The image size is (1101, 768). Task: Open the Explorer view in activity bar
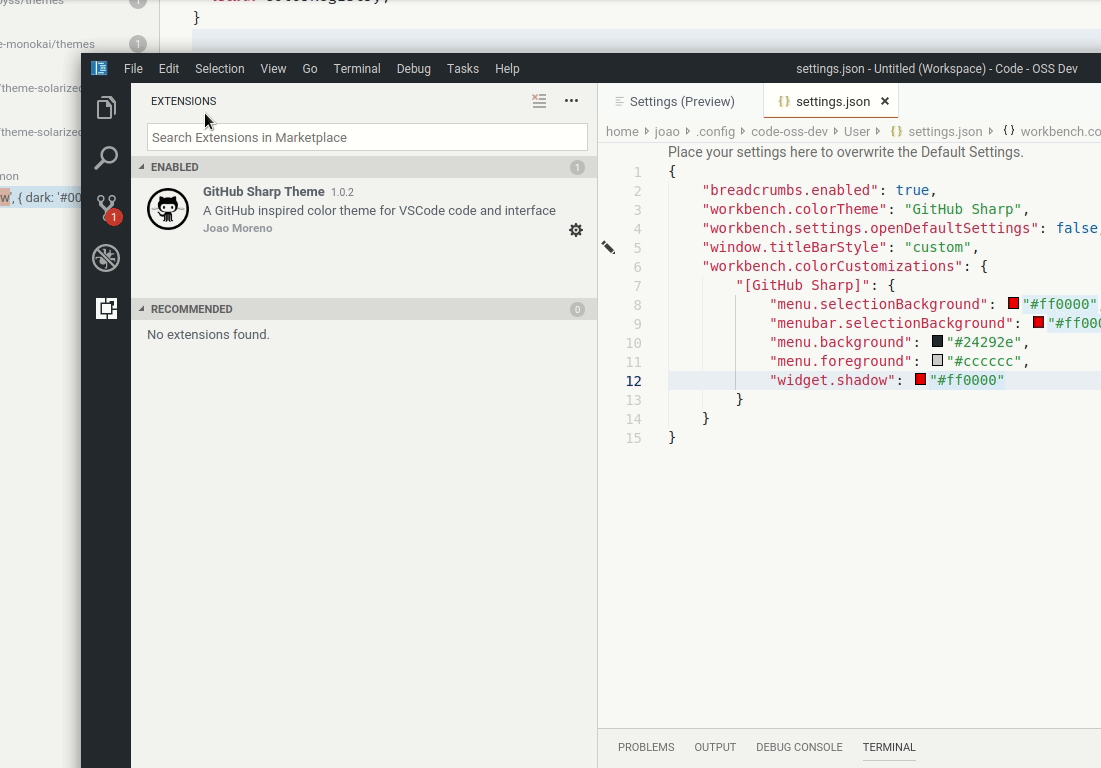(x=106, y=107)
